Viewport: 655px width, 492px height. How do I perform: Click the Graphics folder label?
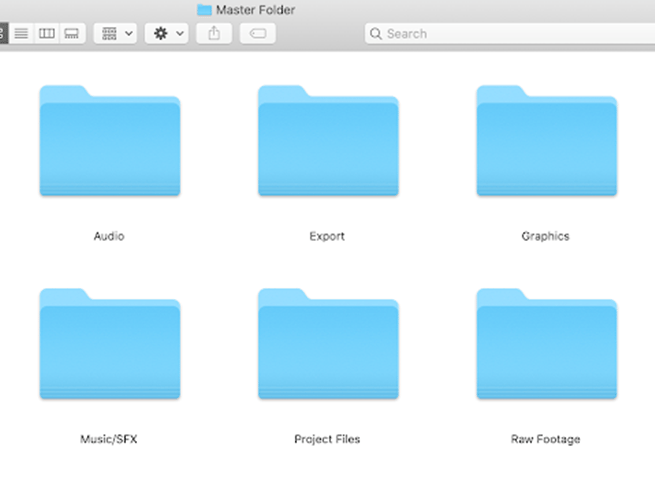click(546, 236)
